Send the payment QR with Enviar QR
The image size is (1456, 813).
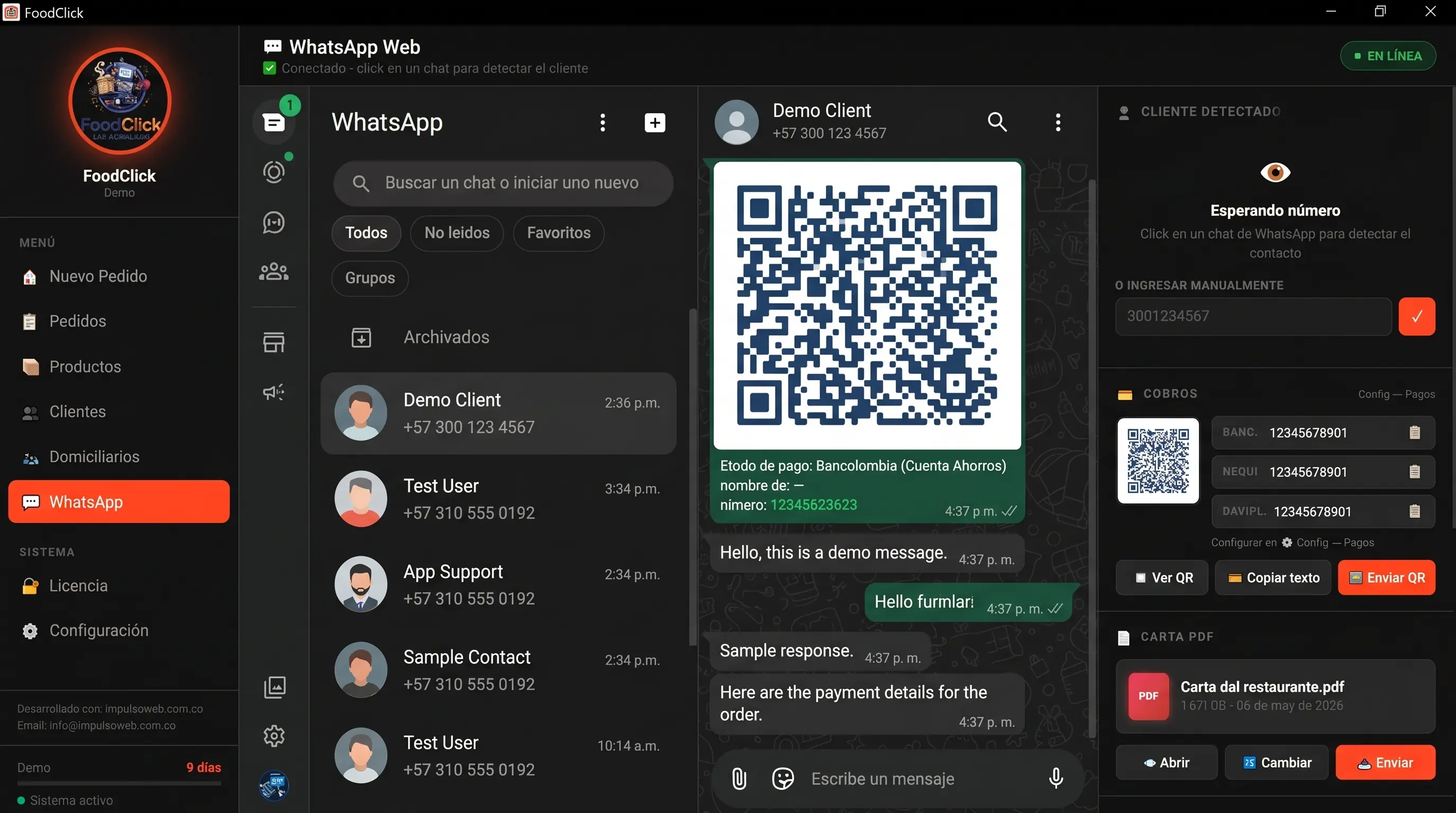(1387, 578)
